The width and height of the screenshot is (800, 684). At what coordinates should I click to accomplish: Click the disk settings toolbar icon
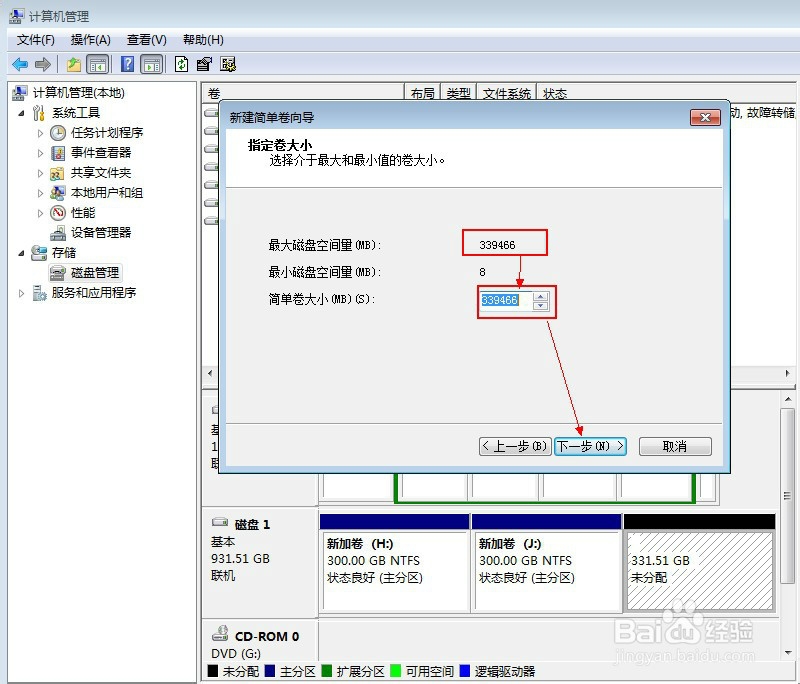coord(228,64)
